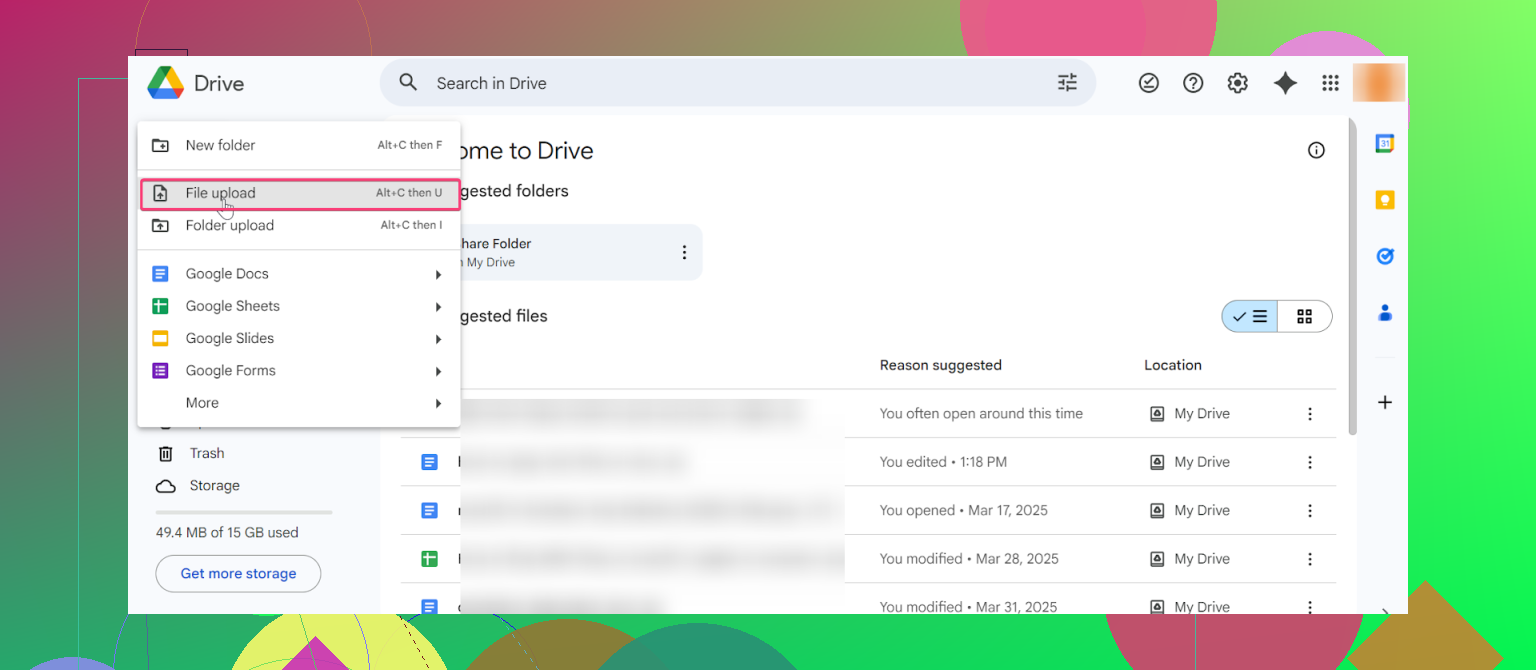Launch the Gemini sparkle icon

[1285, 83]
